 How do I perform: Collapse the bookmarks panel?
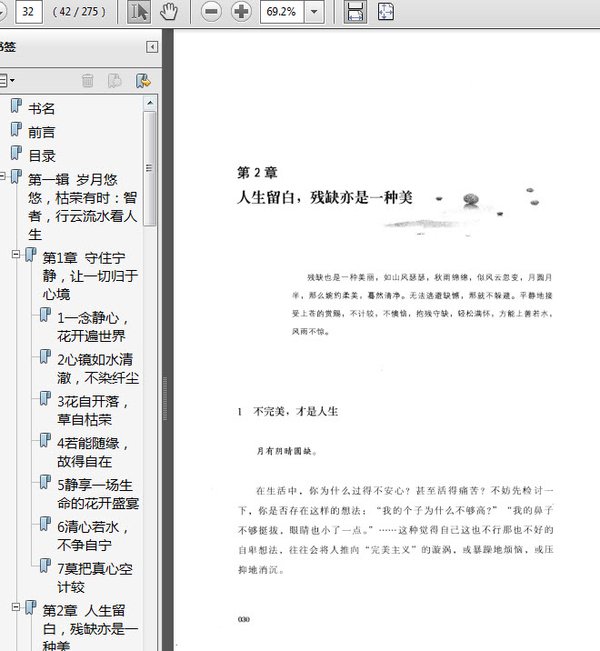pos(152,47)
